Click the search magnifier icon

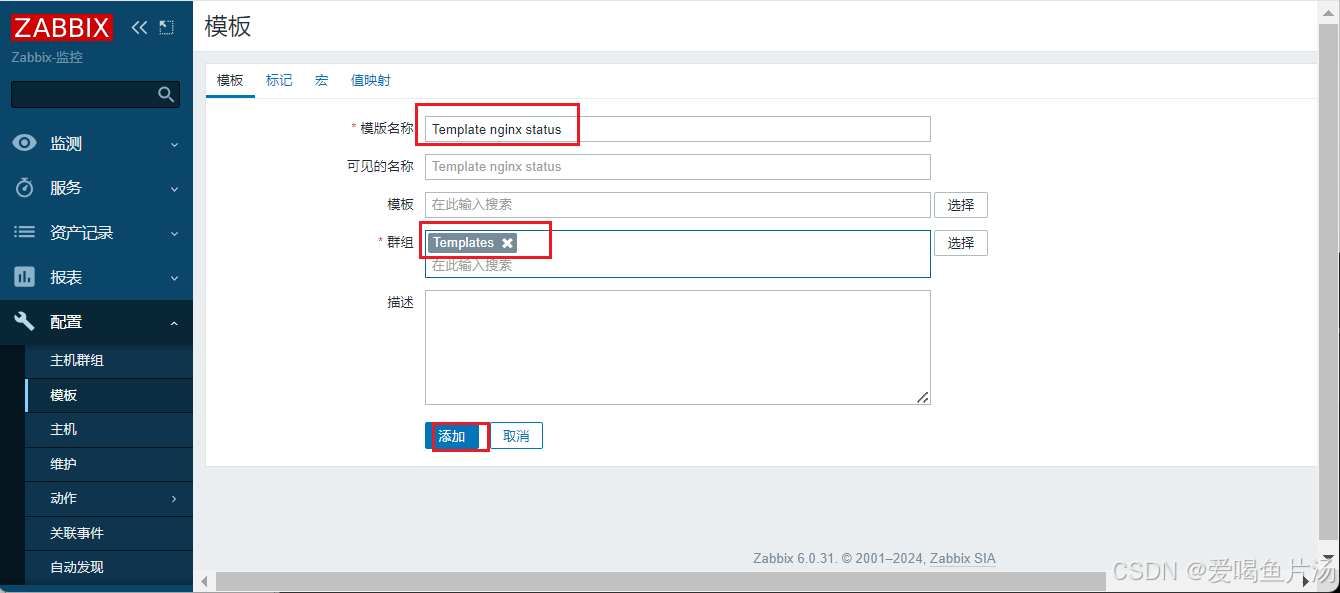tap(166, 94)
